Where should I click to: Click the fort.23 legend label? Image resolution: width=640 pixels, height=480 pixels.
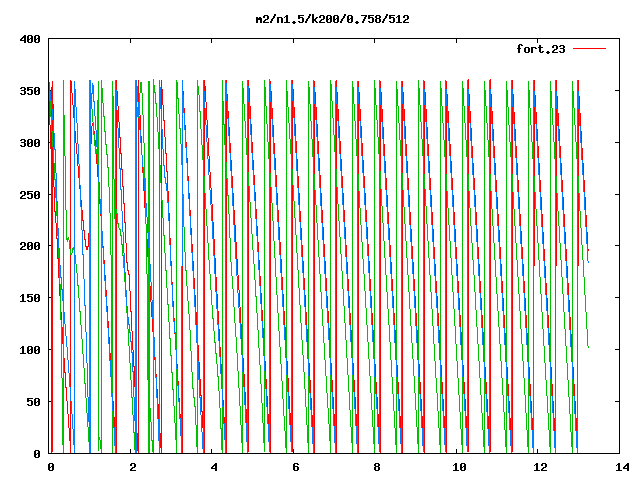[541, 49]
